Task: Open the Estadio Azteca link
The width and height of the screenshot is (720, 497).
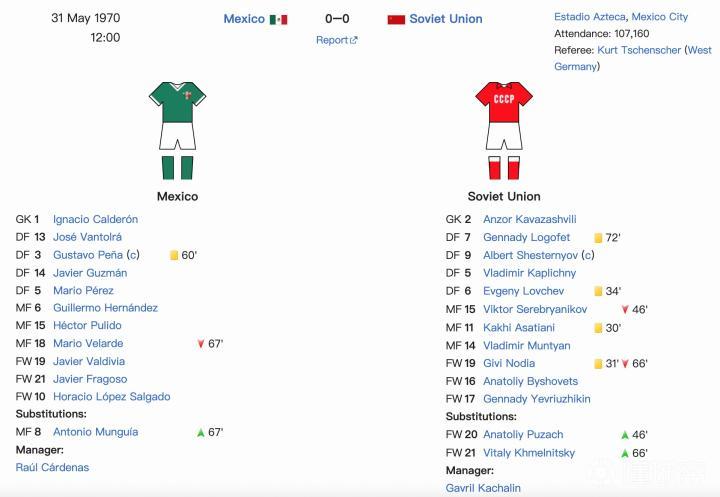Action: (590, 17)
